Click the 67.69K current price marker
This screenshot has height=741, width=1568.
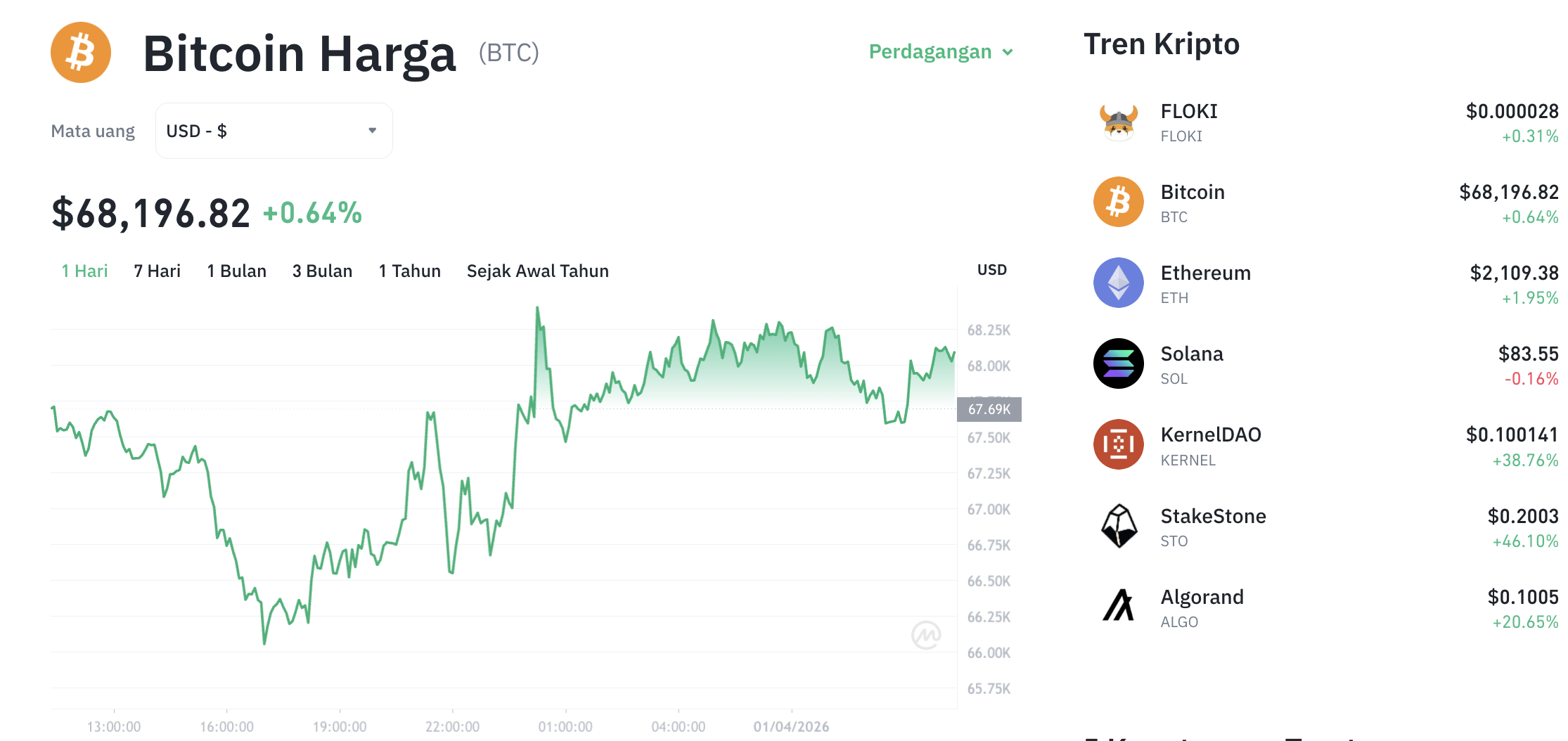point(989,409)
